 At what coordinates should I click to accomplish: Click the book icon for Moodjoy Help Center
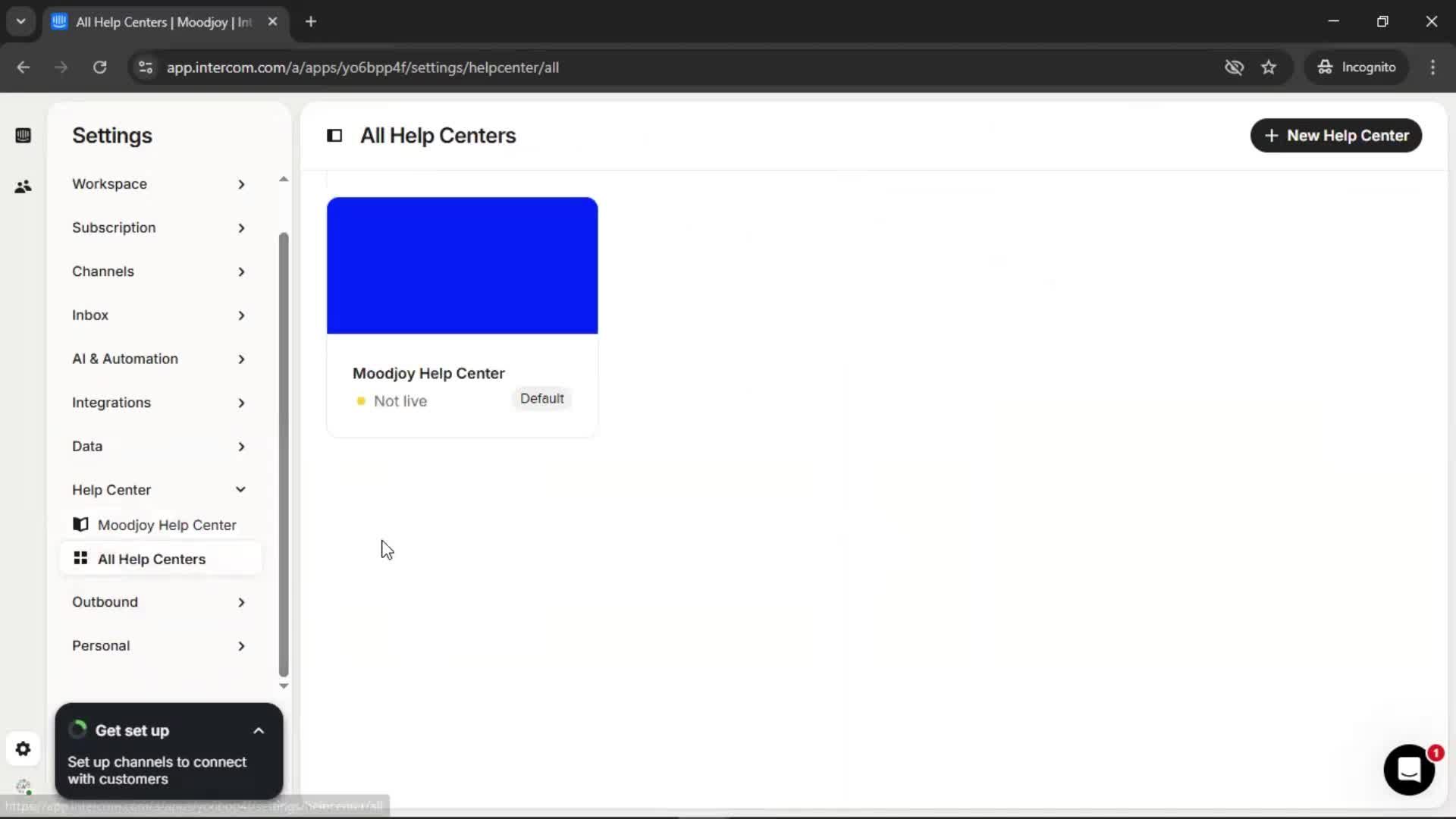point(80,524)
